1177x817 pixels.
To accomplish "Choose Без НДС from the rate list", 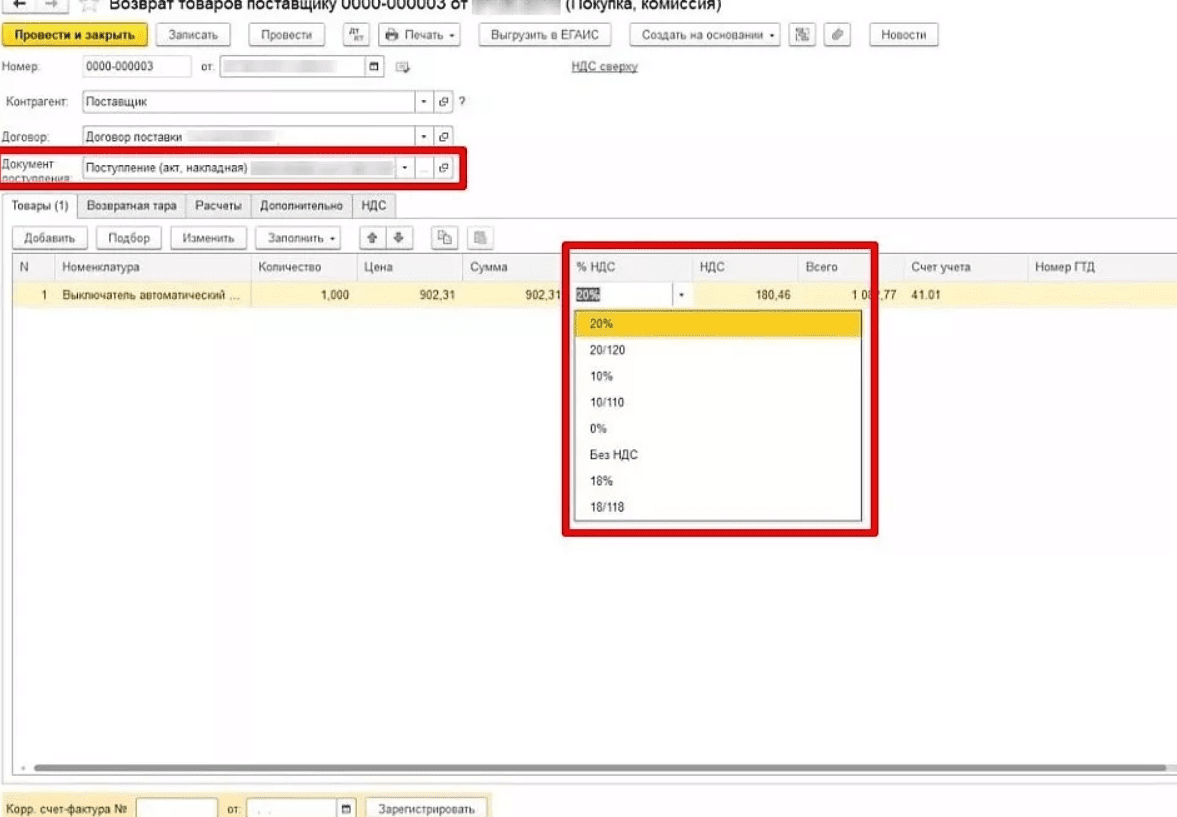I will [613, 455].
